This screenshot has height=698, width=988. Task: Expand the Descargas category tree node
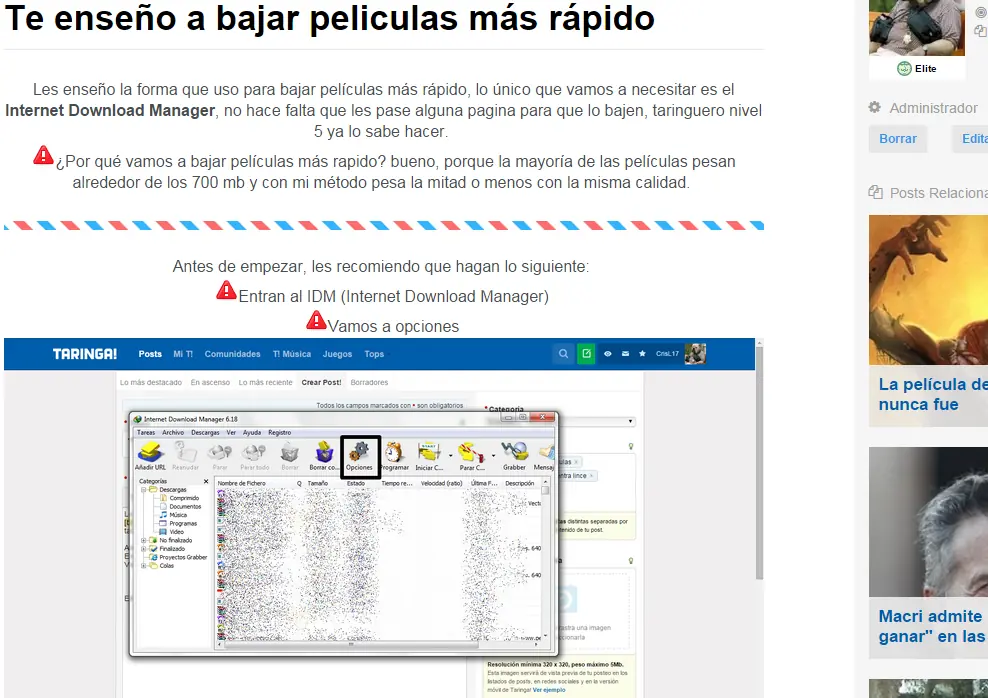click(143, 489)
